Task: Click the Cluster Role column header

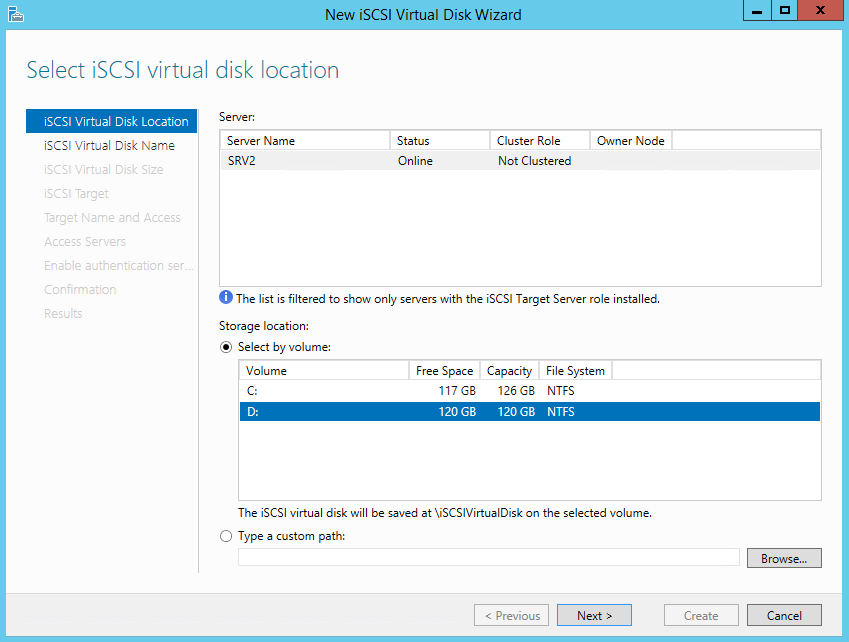Action: [539, 141]
